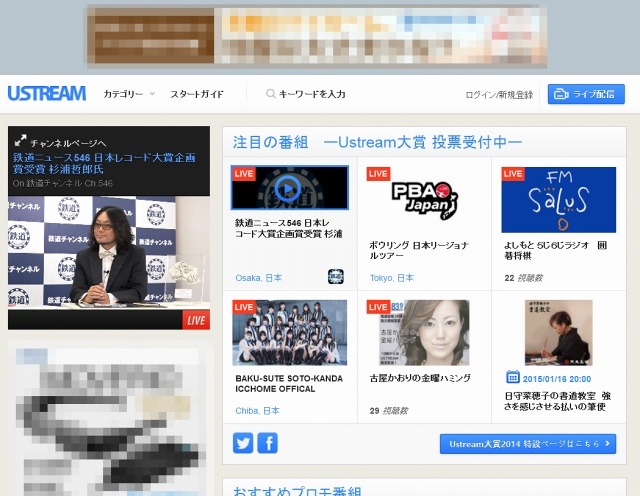The image size is (640, 496).
Task: Open 日守菜穂子の書道教室 title
Action: [x=558, y=401]
